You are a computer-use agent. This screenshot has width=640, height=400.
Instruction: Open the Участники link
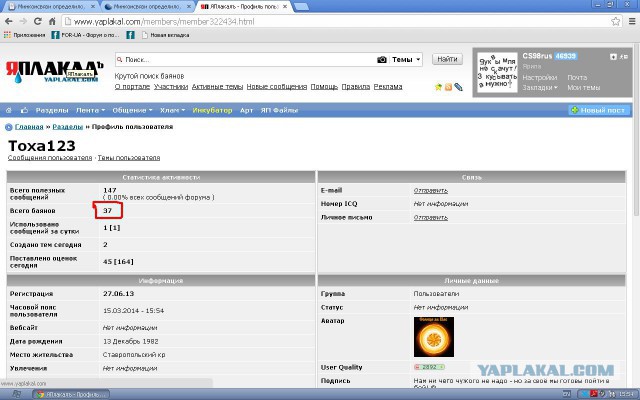(171, 87)
